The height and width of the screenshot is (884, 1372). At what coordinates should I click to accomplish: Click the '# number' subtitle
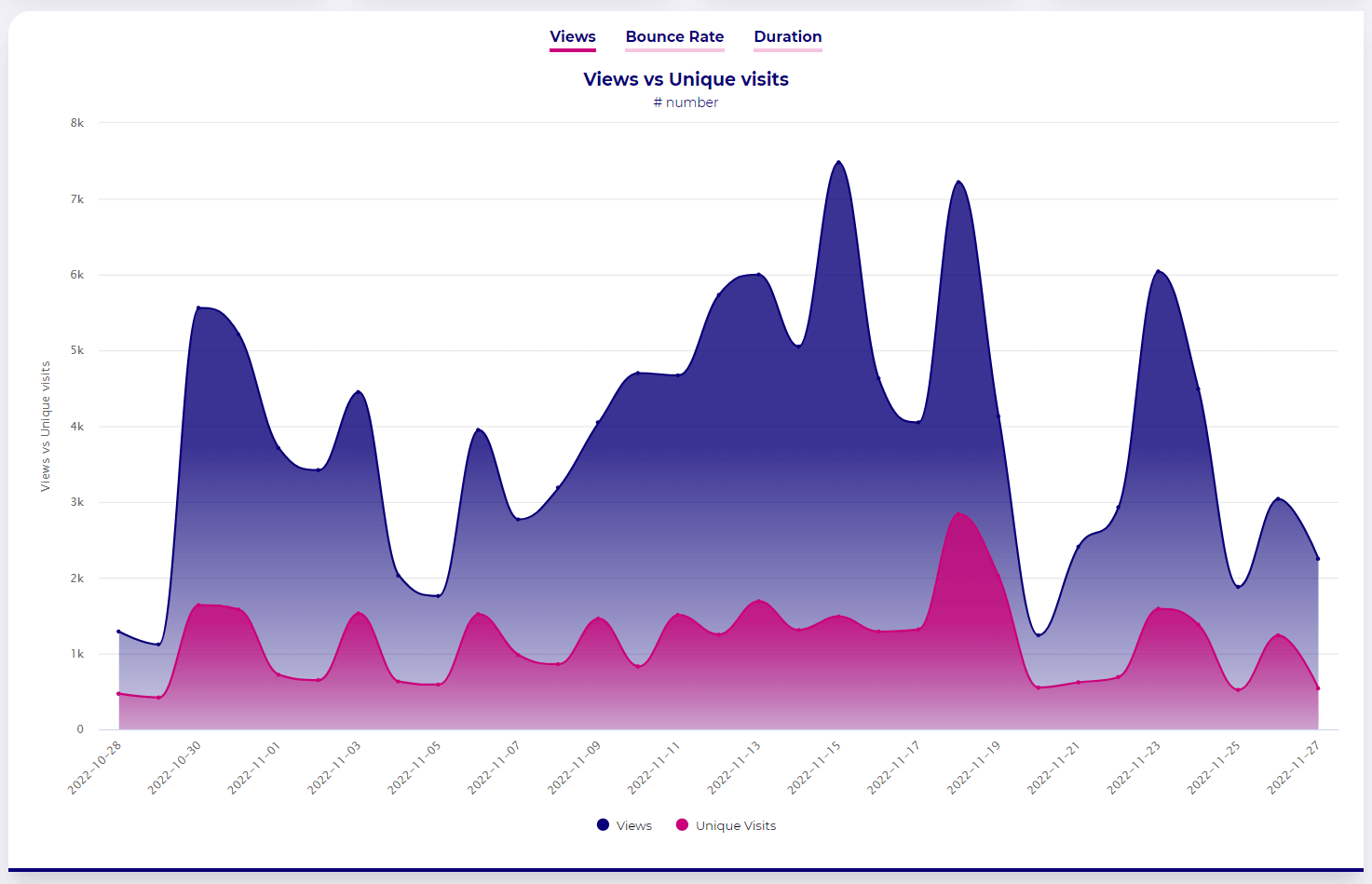click(686, 102)
